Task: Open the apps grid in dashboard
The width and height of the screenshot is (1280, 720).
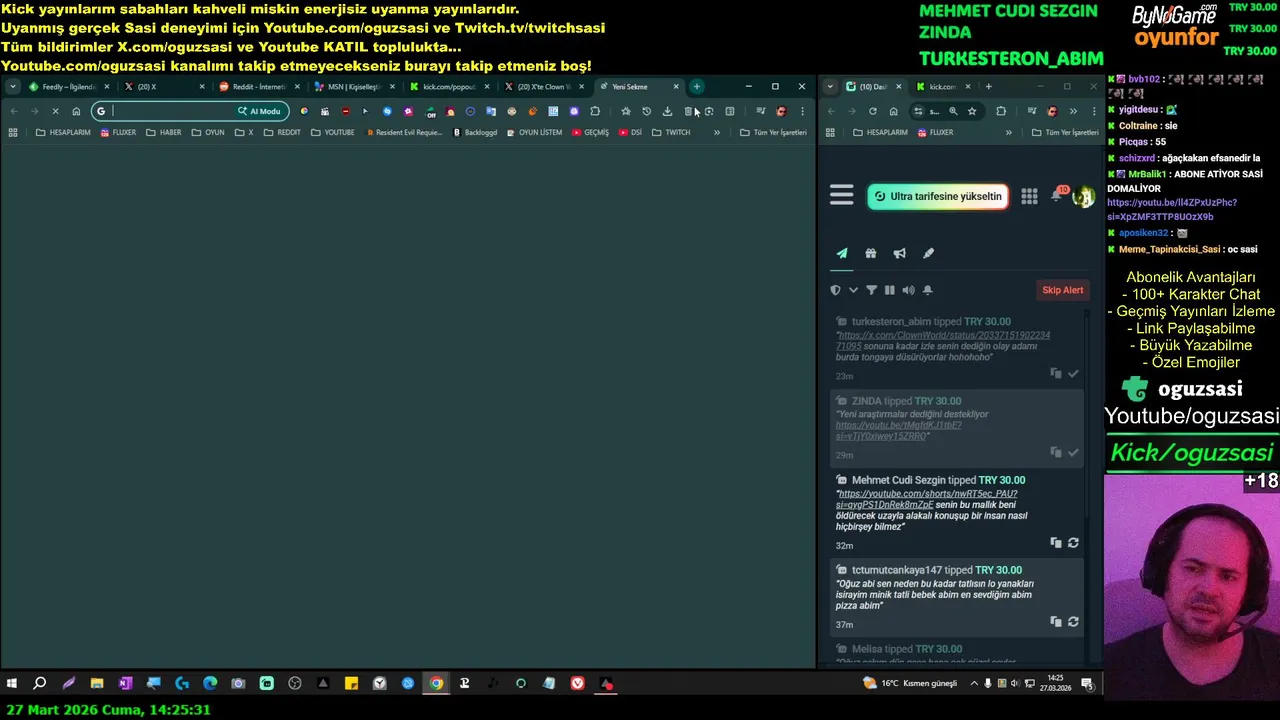Action: coord(1029,196)
